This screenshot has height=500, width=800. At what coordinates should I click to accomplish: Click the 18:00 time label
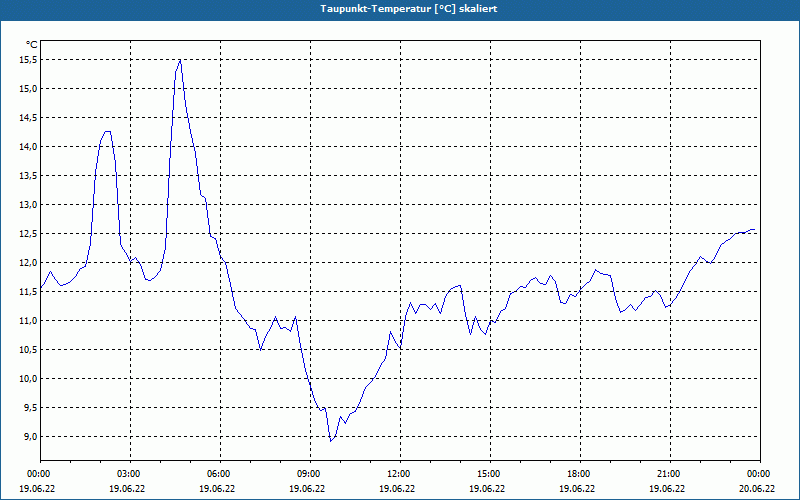pyautogui.click(x=578, y=473)
